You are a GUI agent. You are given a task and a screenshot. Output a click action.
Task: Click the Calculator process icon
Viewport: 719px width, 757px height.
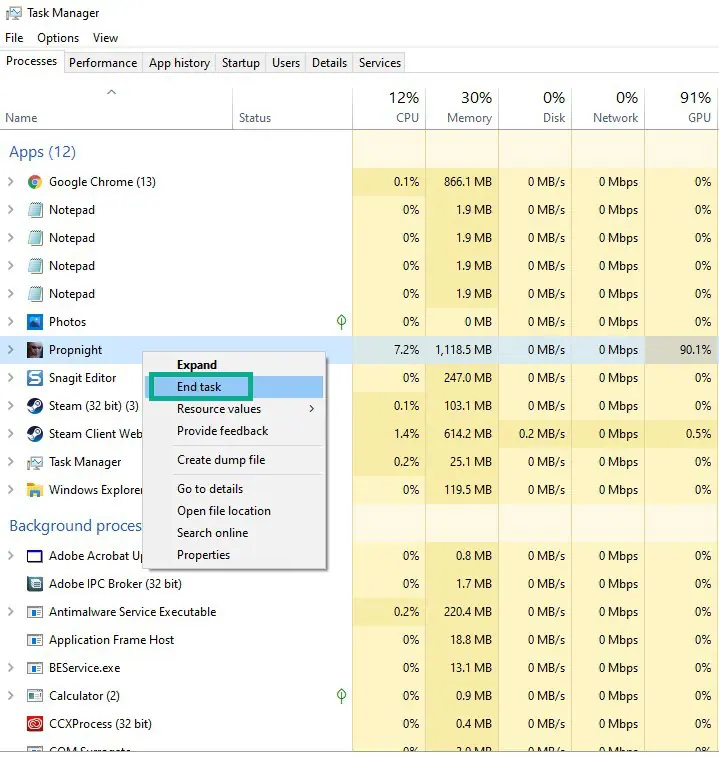coord(34,696)
